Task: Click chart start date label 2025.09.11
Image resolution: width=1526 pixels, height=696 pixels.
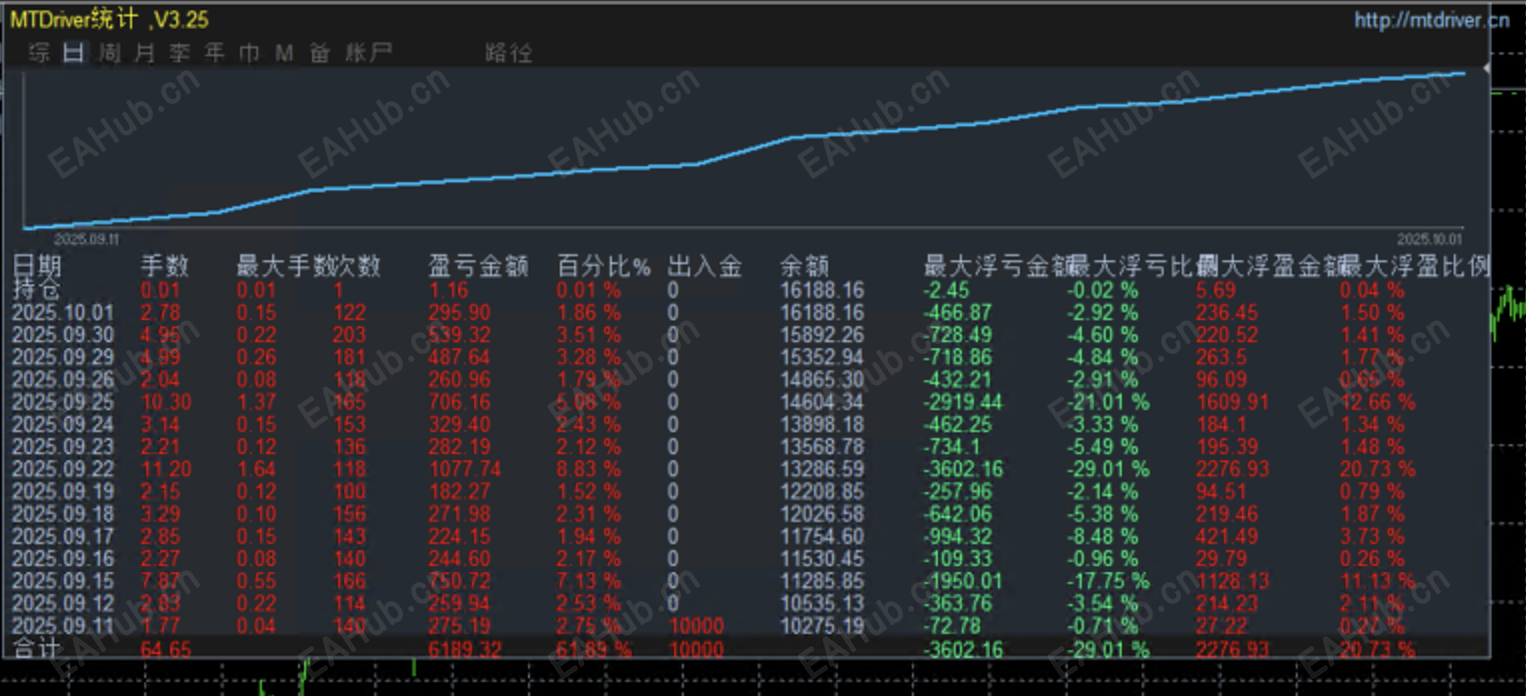Action: [x=86, y=239]
